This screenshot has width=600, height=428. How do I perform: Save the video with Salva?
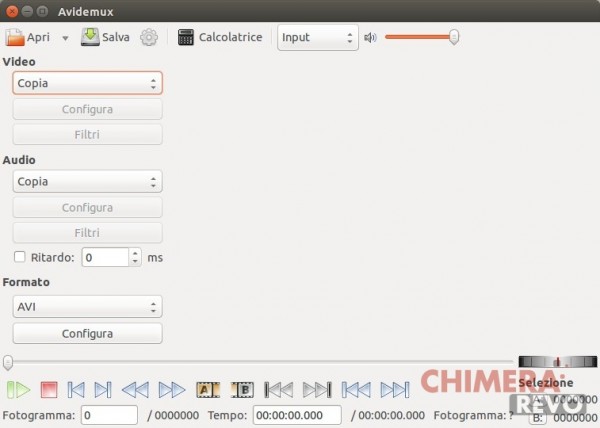click(x=105, y=37)
